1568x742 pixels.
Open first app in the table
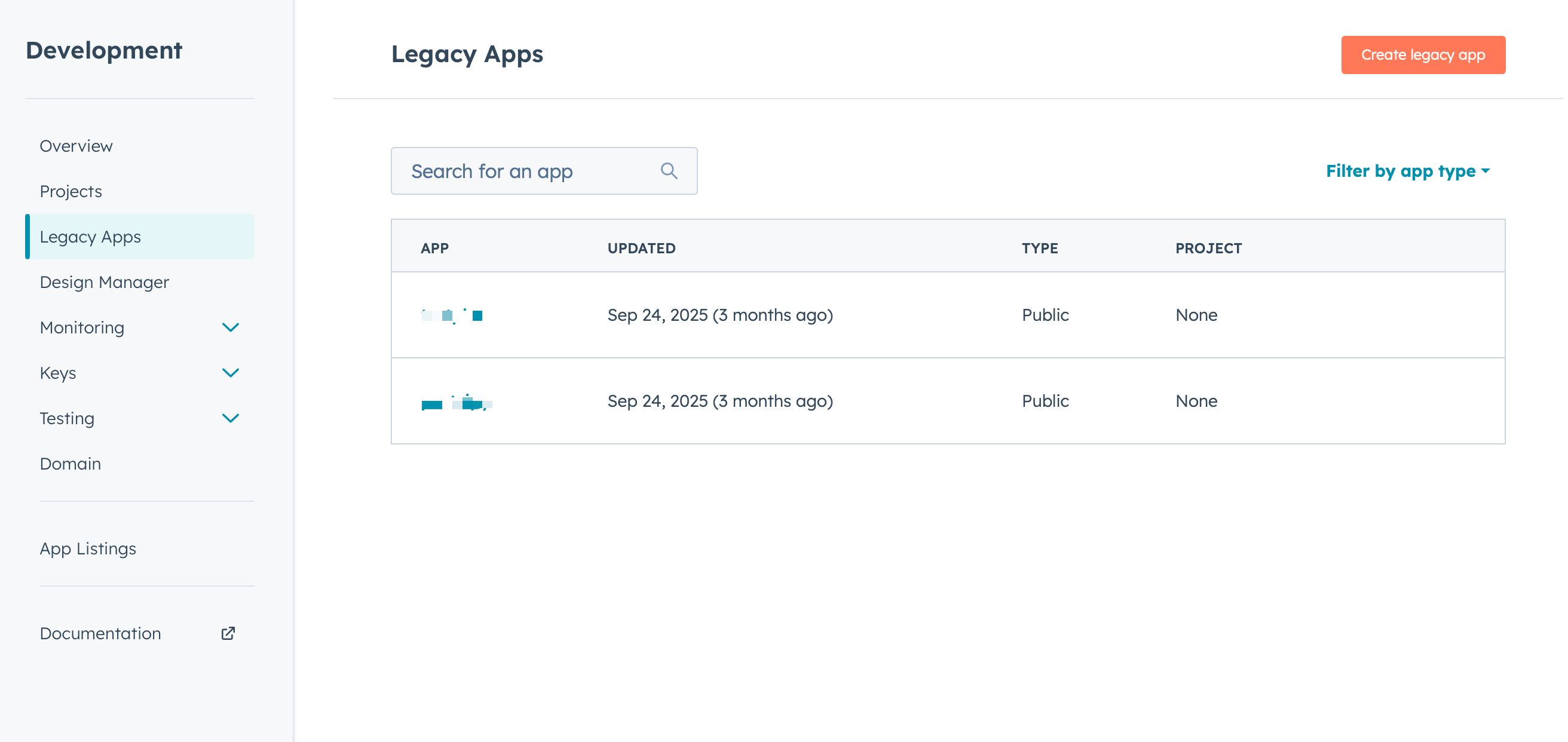coord(452,315)
